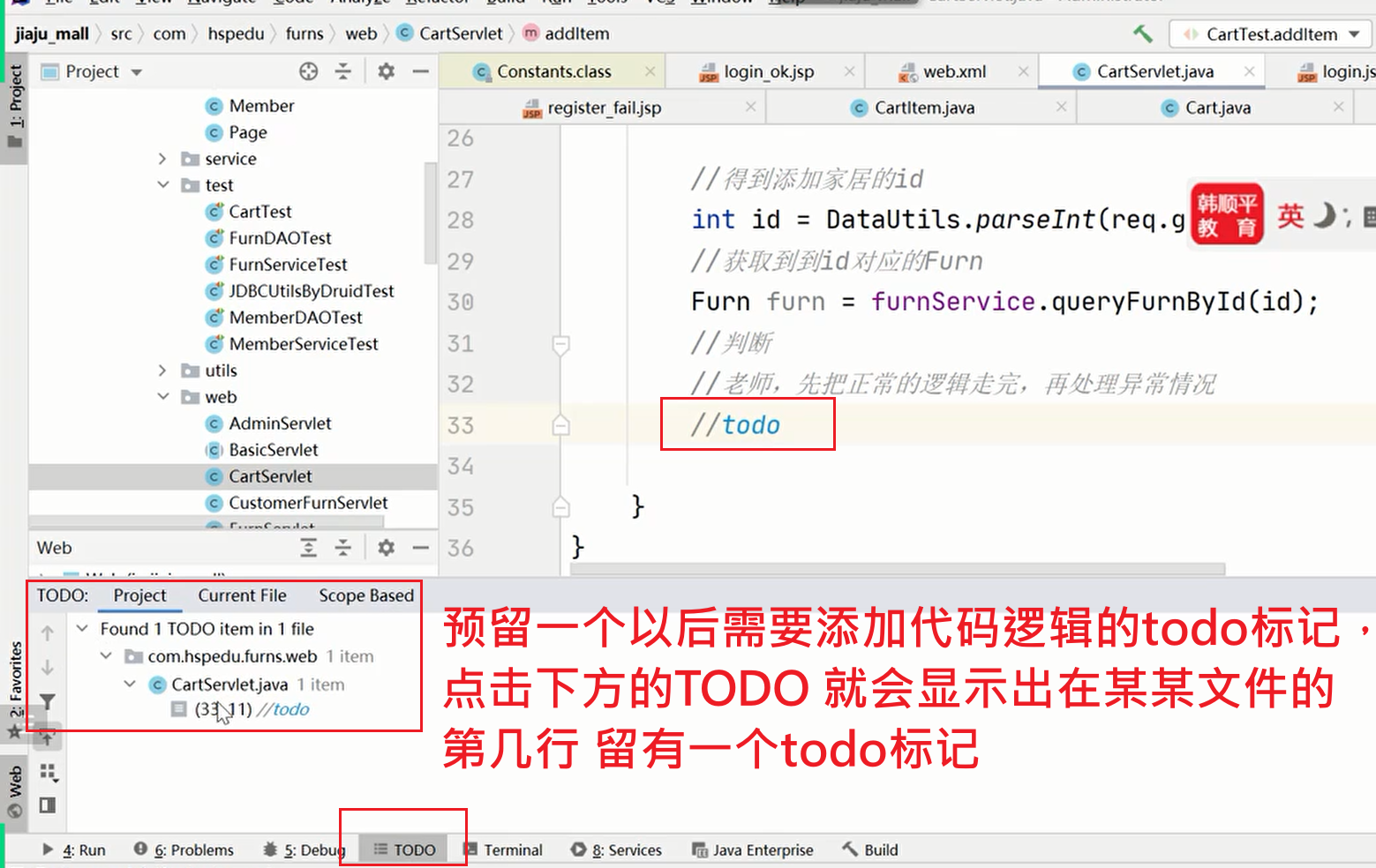1376x868 pixels.
Task: Collapse the com.hspedu.furns.web TODO node
Action: pyautogui.click(x=106, y=656)
